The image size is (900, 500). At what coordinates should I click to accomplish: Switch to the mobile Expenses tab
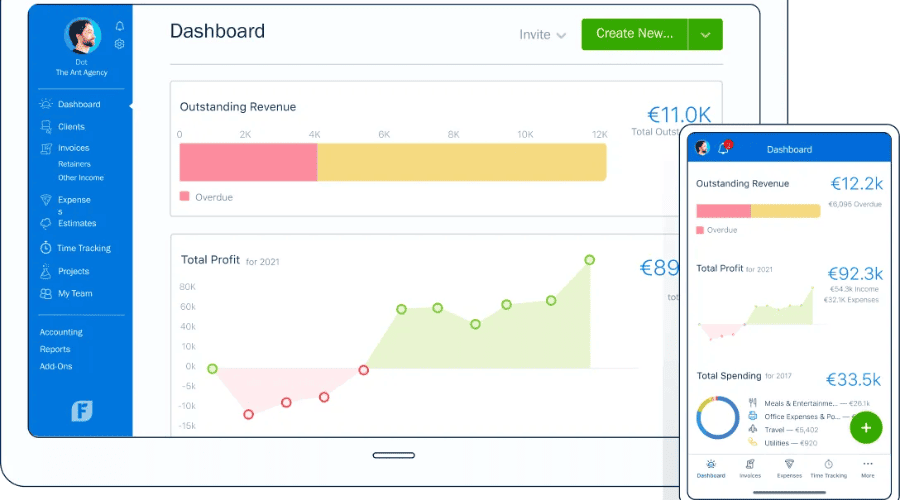(x=789, y=469)
